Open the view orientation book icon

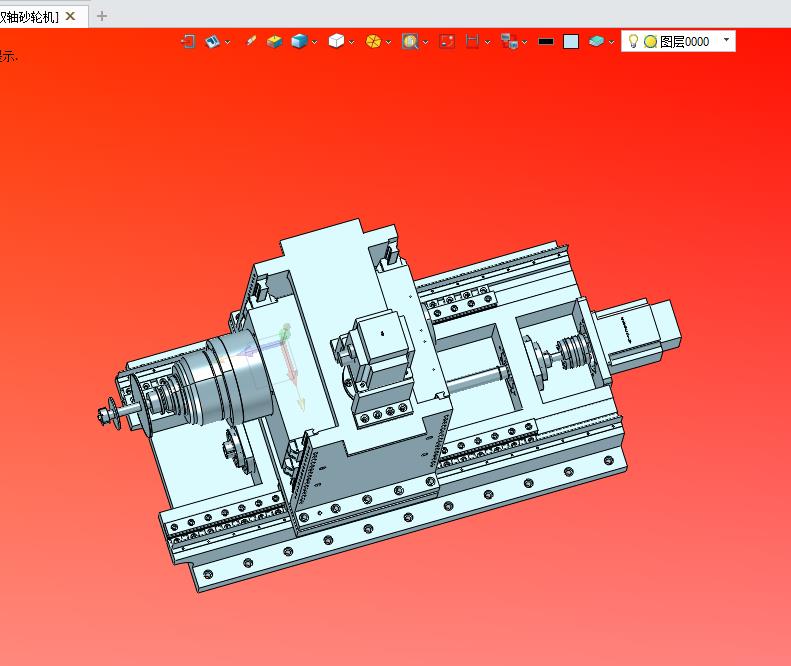pyautogui.click(x=212, y=41)
